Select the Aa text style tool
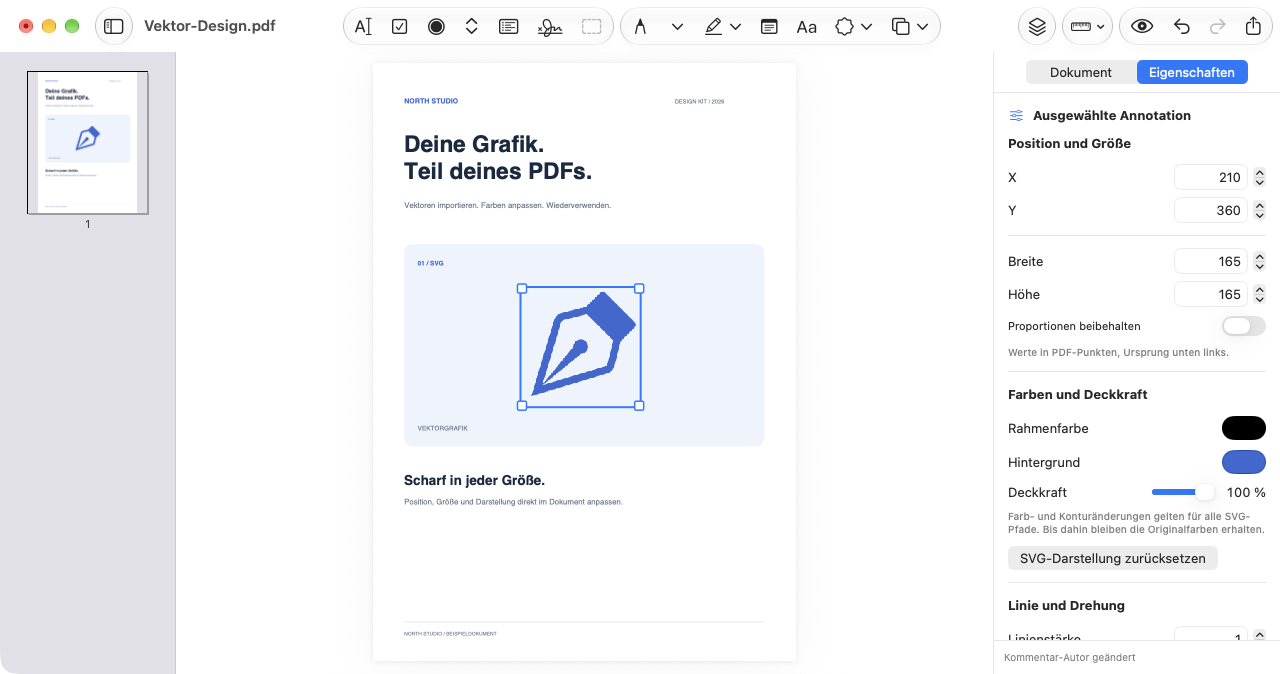Image resolution: width=1280 pixels, height=674 pixels. click(807, 27)
